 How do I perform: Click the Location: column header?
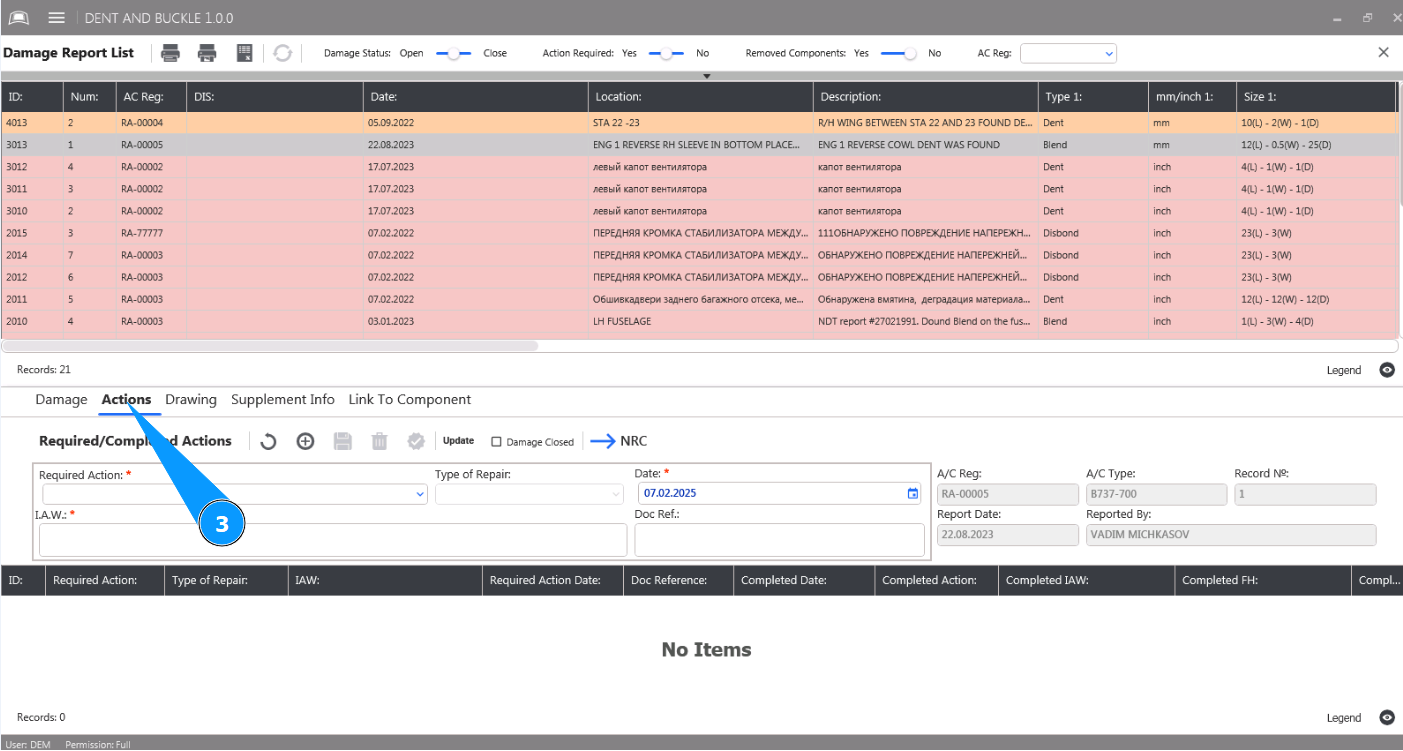tap(701, 97)
